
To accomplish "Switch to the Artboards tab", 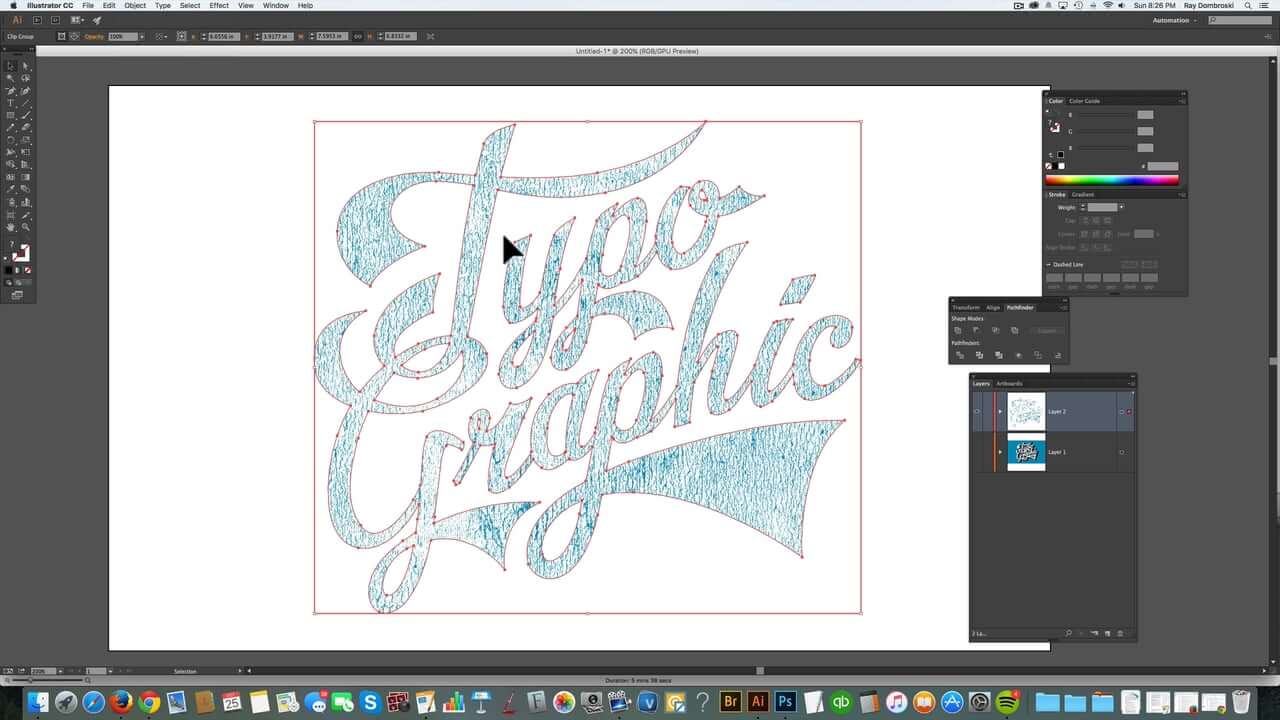I will [x=1009, y=384].
